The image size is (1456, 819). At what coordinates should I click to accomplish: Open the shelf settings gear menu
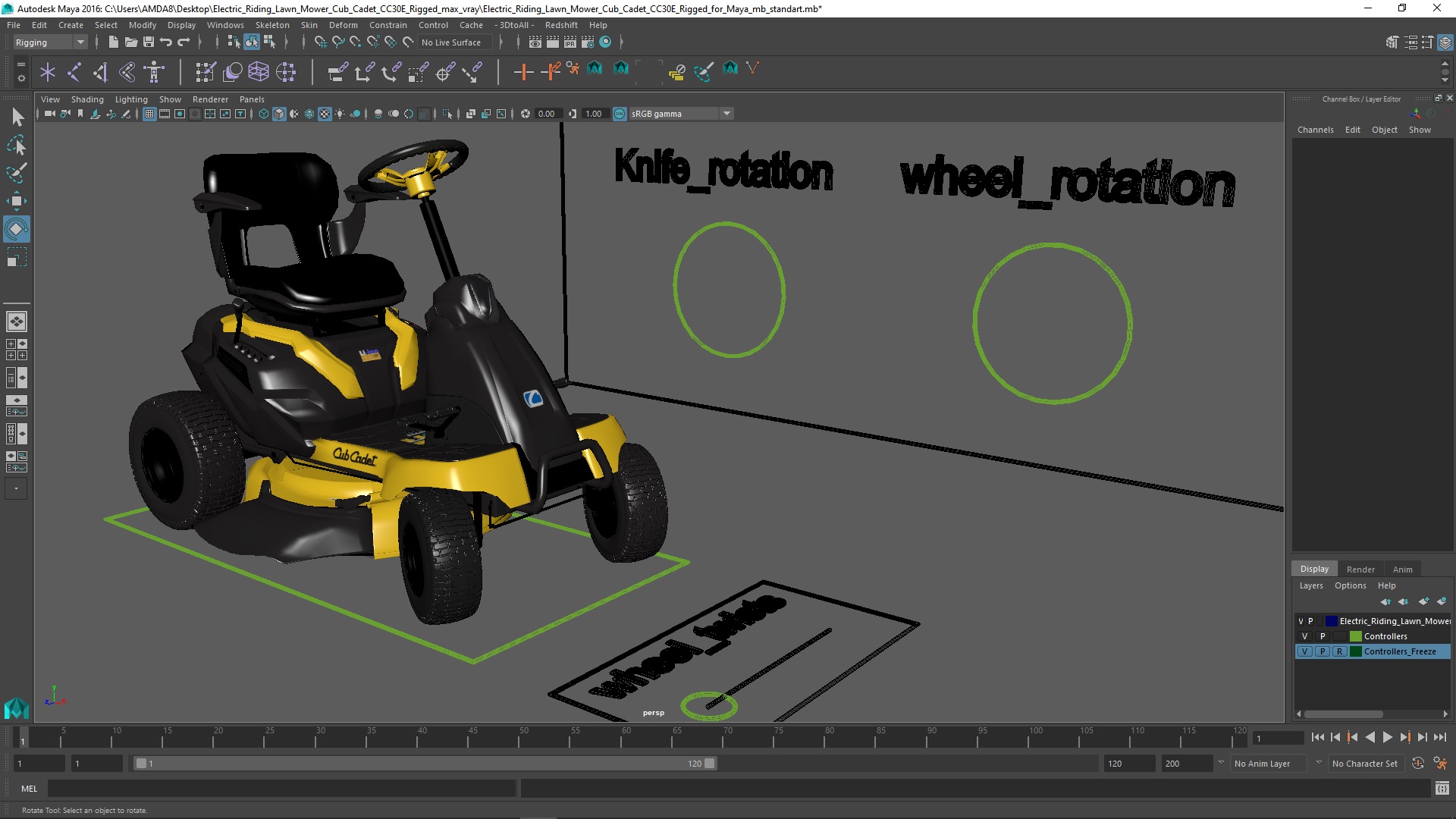(x=20, y=78)
